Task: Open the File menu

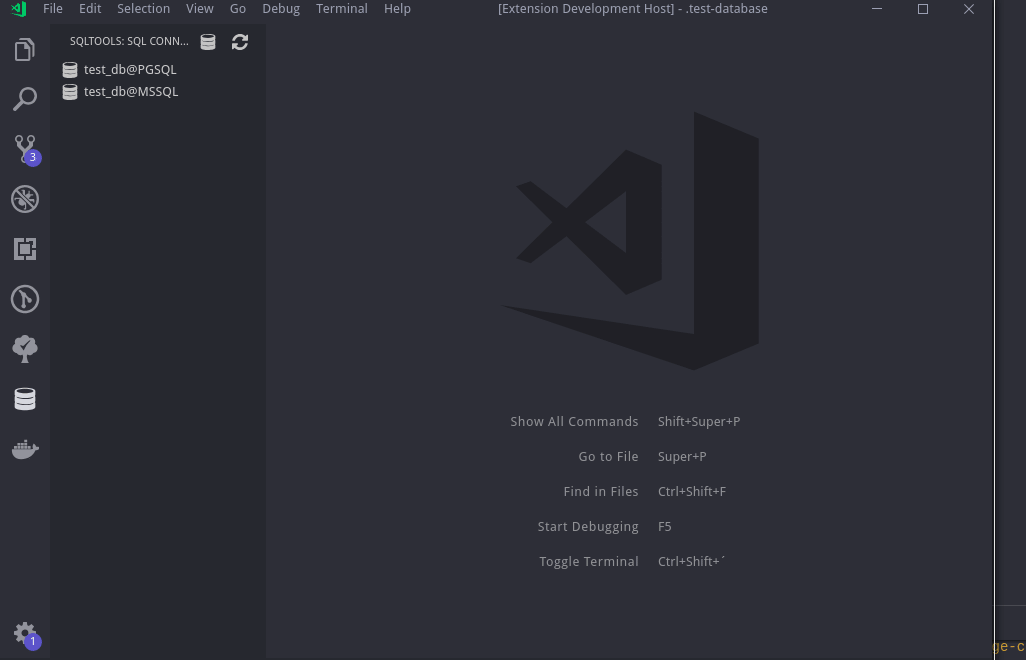Action: (53, 9)
